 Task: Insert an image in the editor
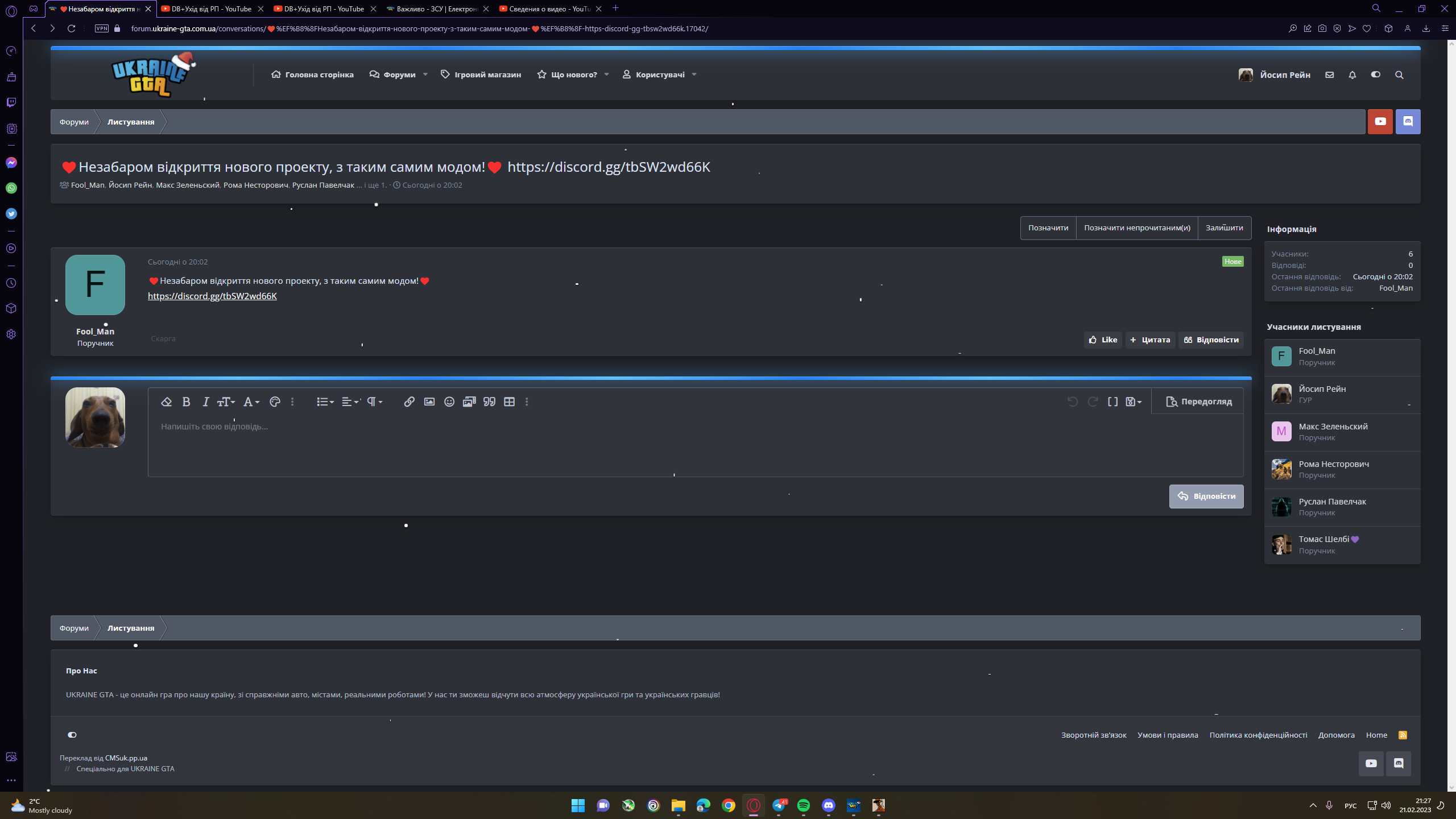click(429, 402)
